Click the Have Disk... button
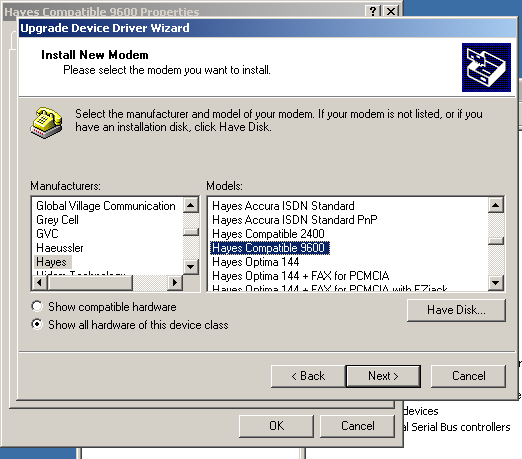The image size is (522, 459). pyautogui.click(x=456, y=310)
